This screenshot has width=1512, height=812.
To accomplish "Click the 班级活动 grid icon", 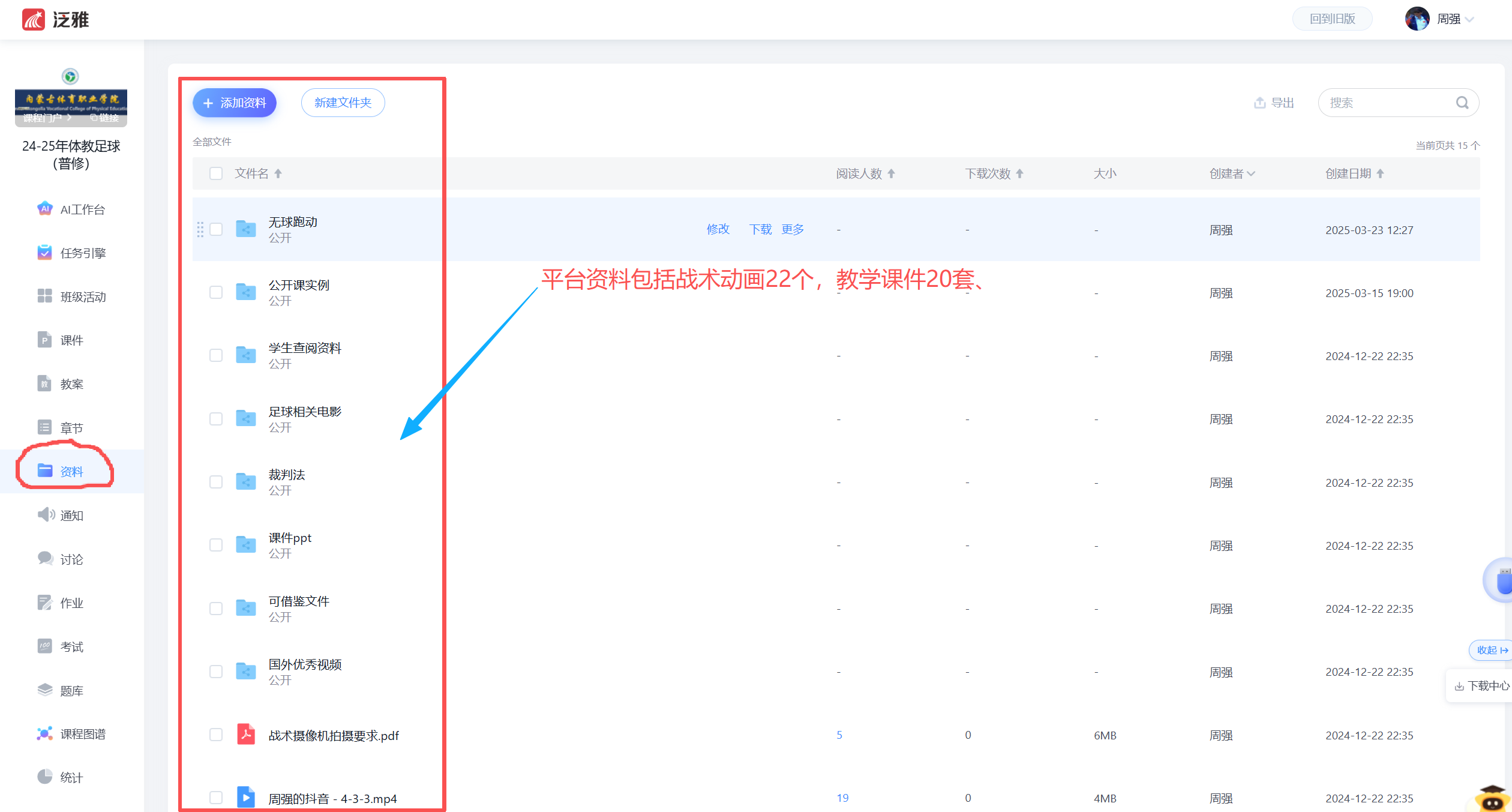I will coord(44,296).
